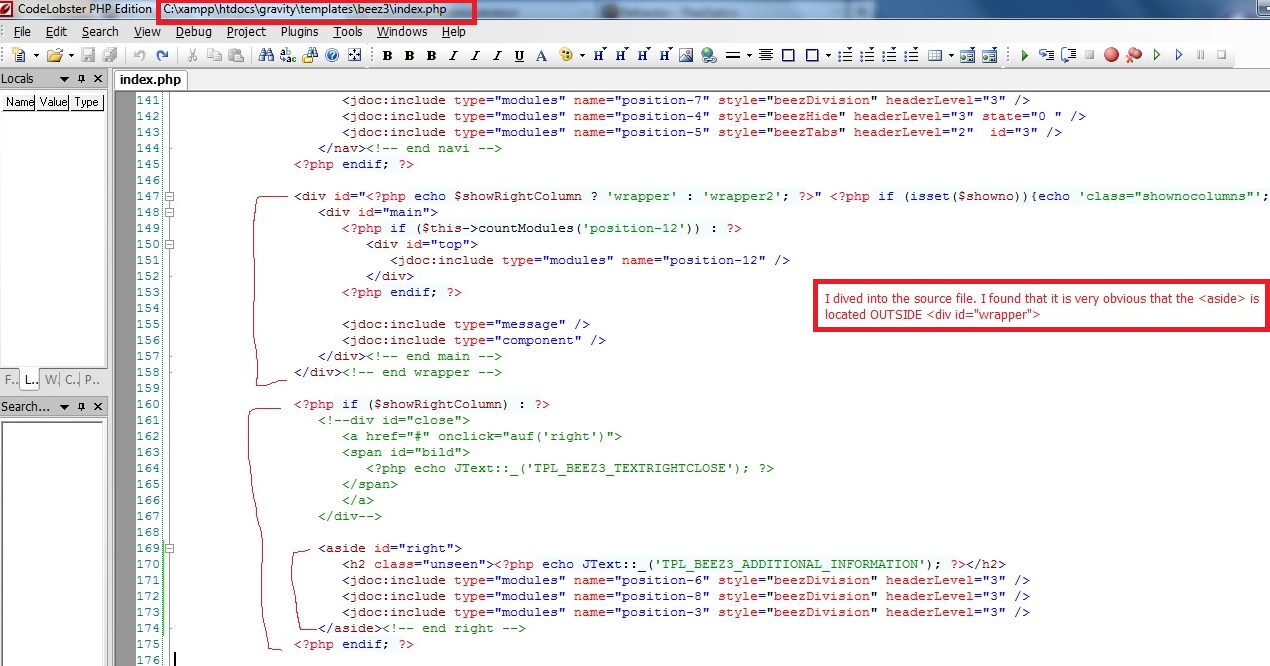This screenshot has width=1270, height=666.
Task: Click the Find in Files icon
Action: coord(310,55)
